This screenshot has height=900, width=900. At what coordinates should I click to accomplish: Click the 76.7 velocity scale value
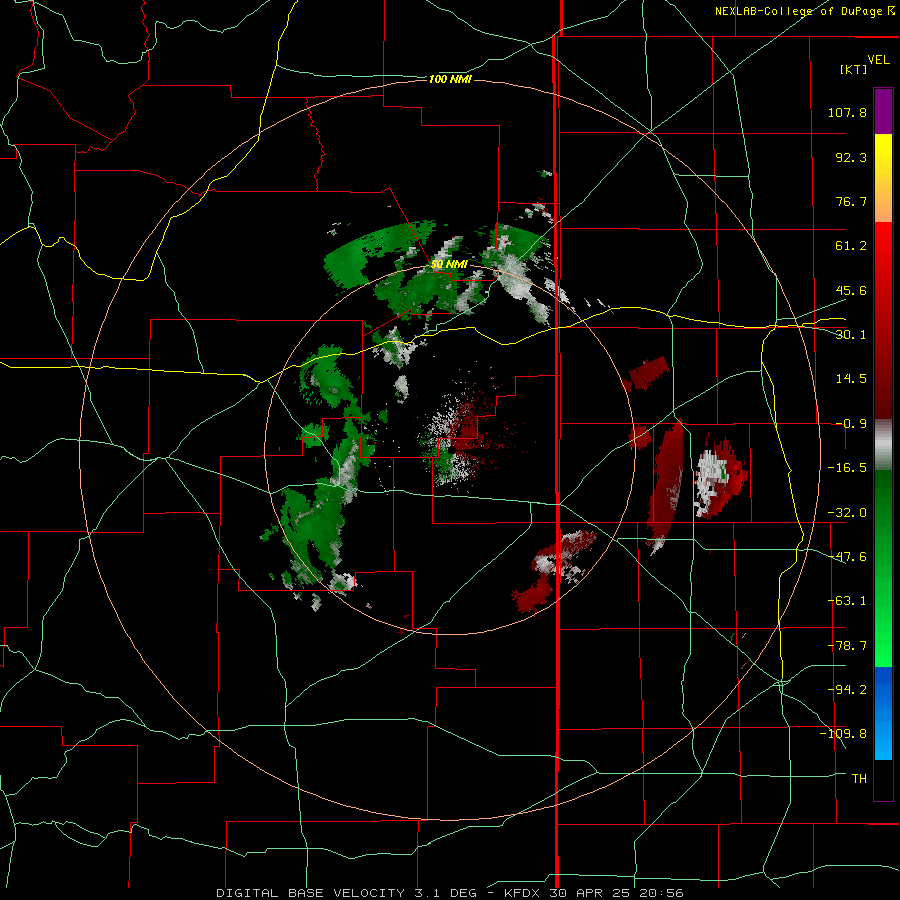pos(851,201)
